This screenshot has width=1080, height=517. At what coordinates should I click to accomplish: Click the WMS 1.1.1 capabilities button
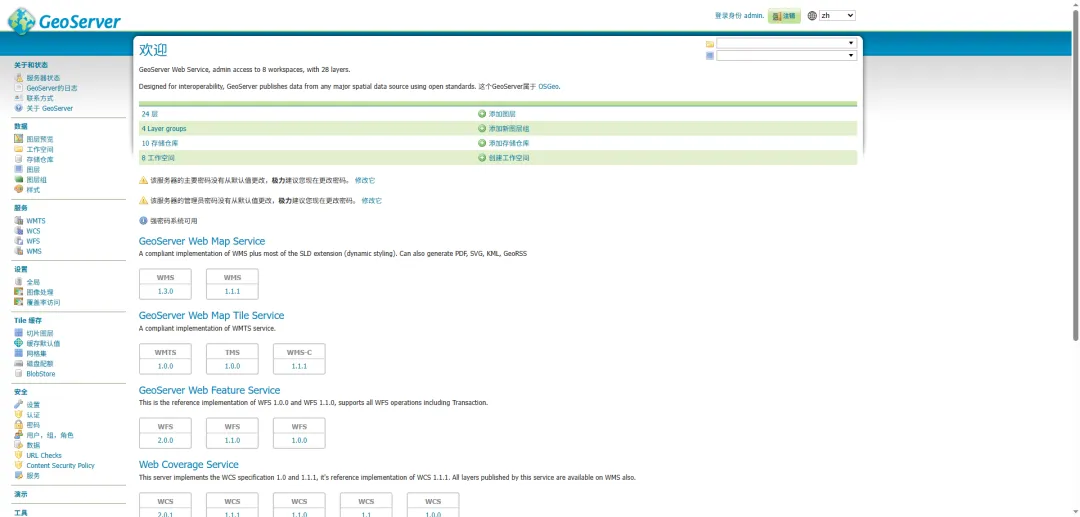coord(232,284)
